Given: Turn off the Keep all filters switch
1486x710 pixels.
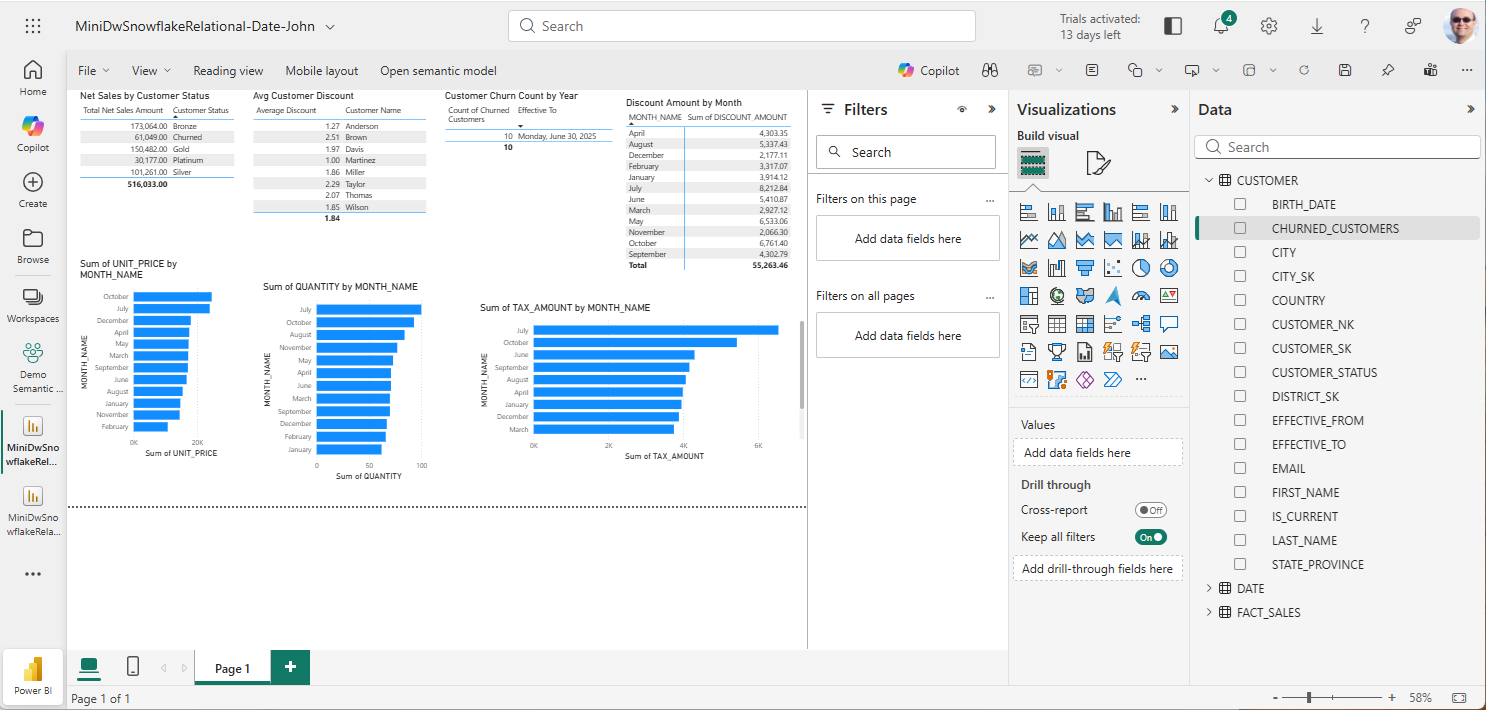Looking at the screenshot, I should 1150,537.
